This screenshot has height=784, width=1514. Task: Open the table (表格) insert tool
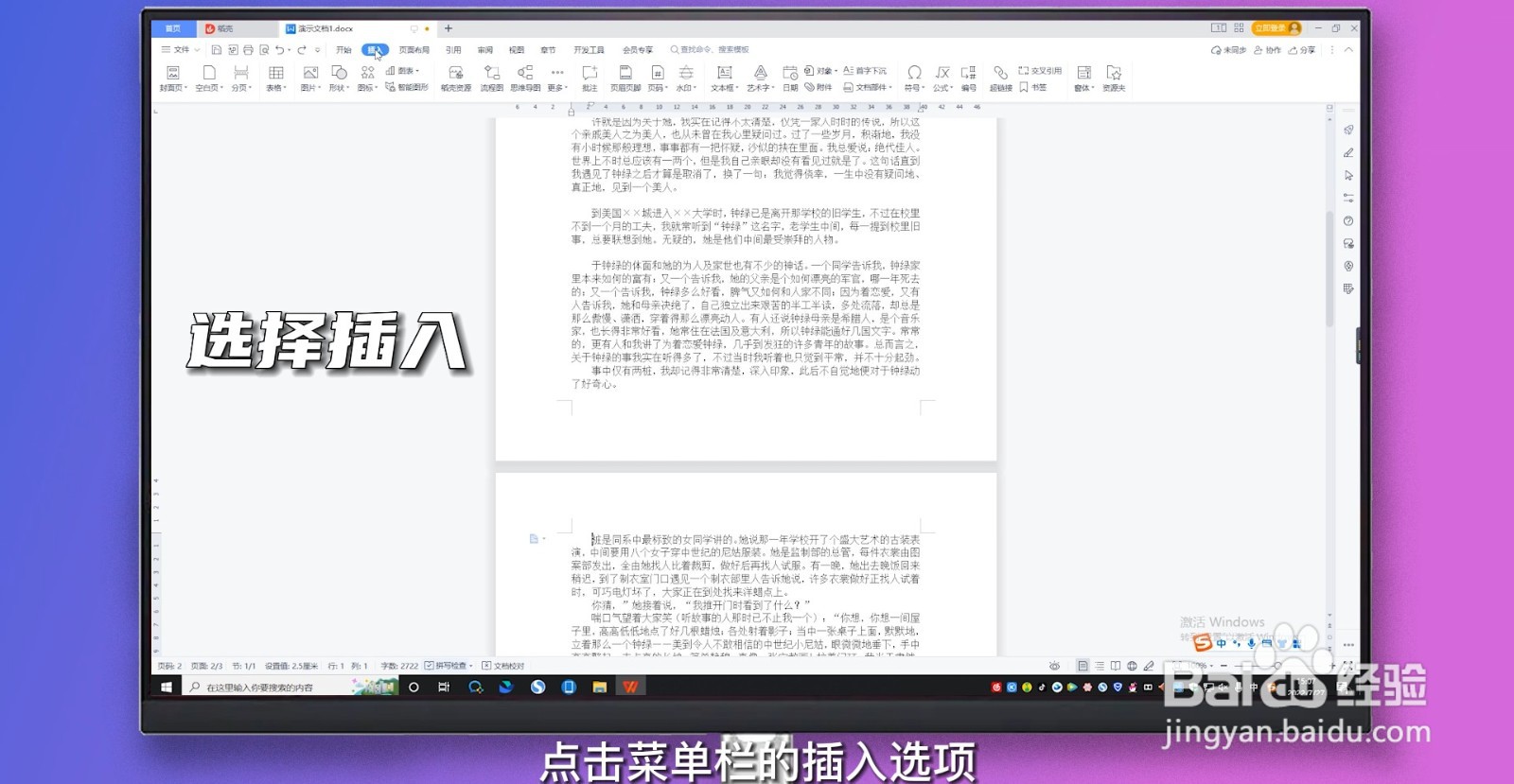[x=275, y=78]
